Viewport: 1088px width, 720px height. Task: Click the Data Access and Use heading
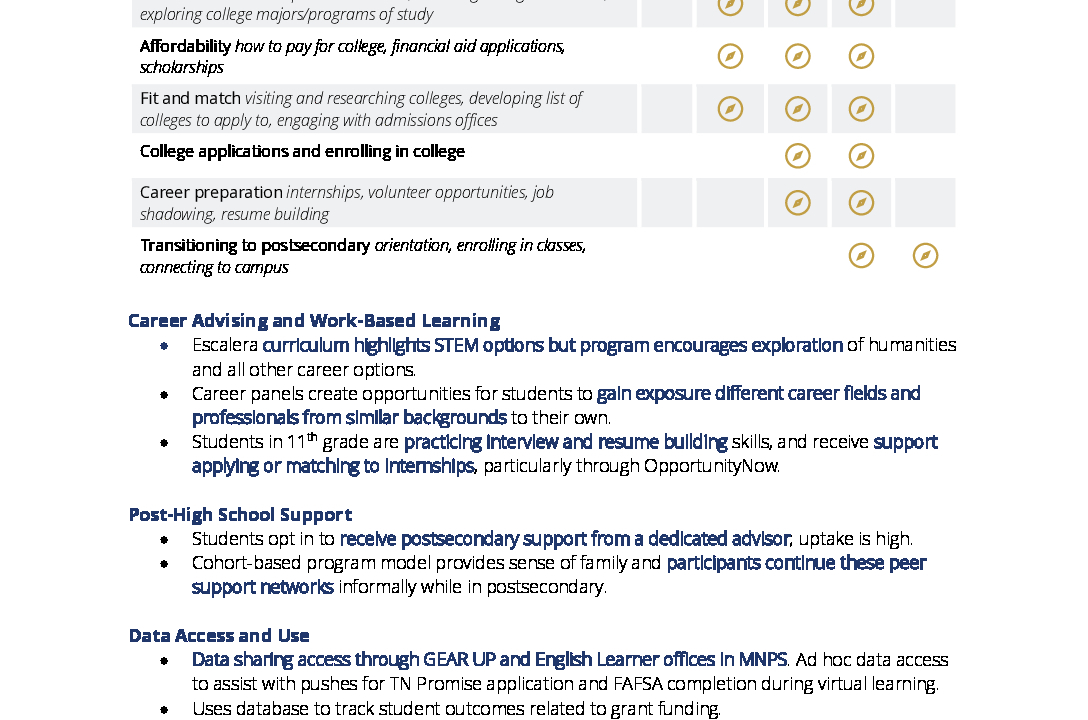tap(219, 636)
